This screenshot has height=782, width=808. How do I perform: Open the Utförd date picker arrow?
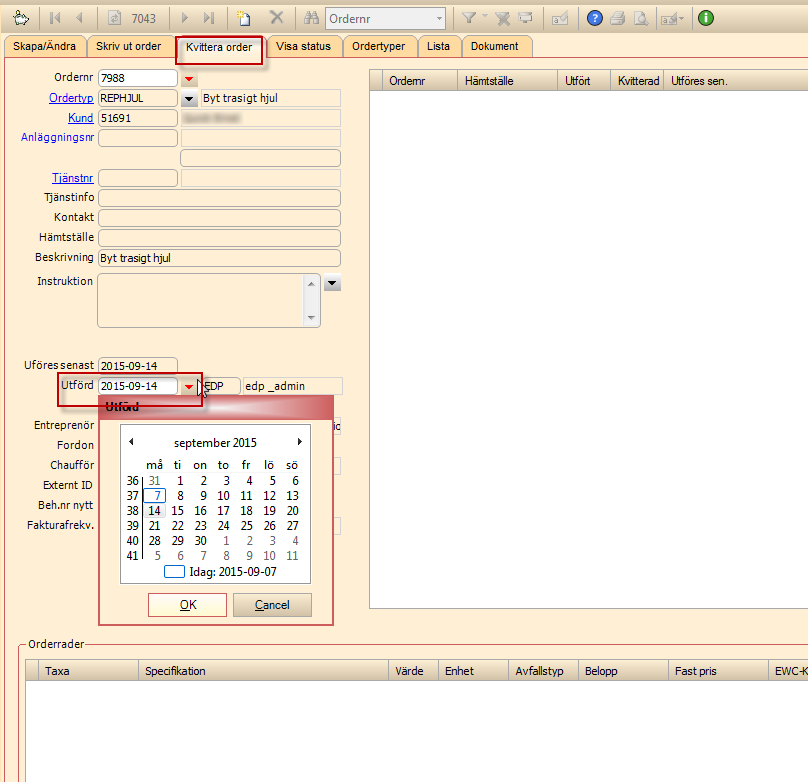[x=188, y=386]
